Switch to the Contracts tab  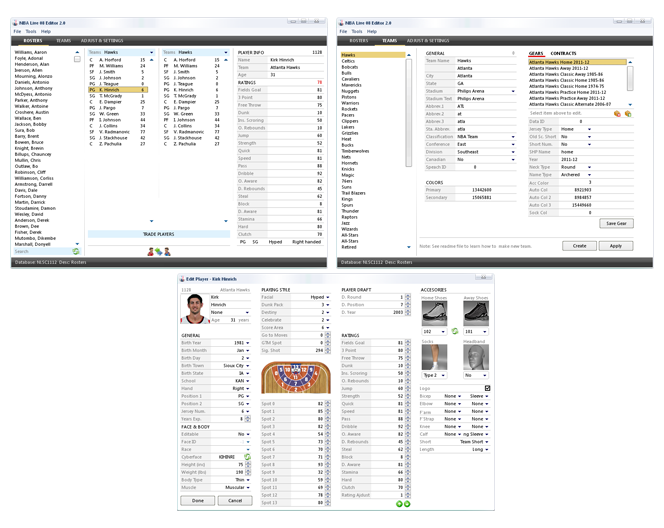563,53
